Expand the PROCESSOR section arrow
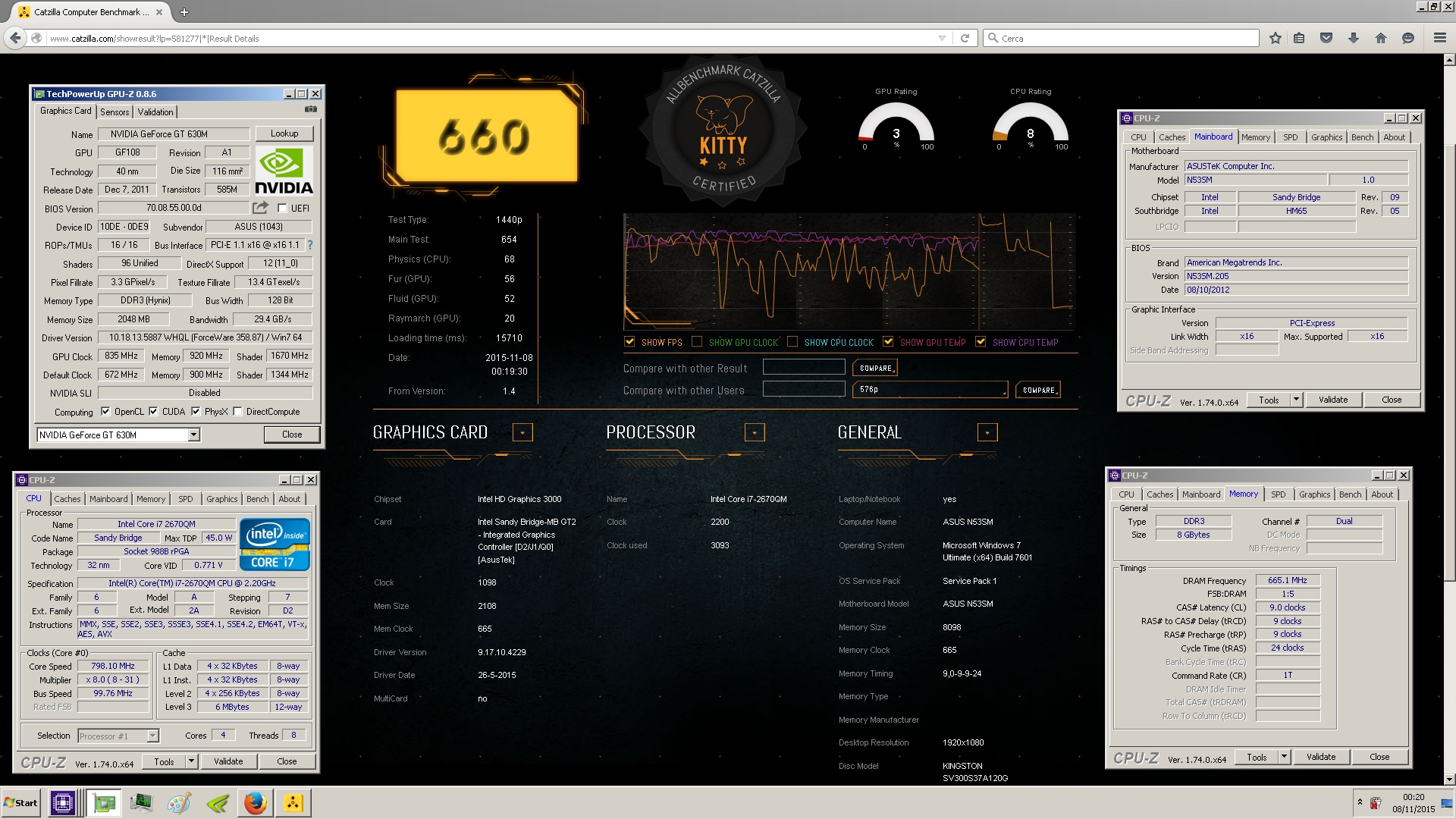This screenshot has height=819, width=1456. [x=755, y=432]
